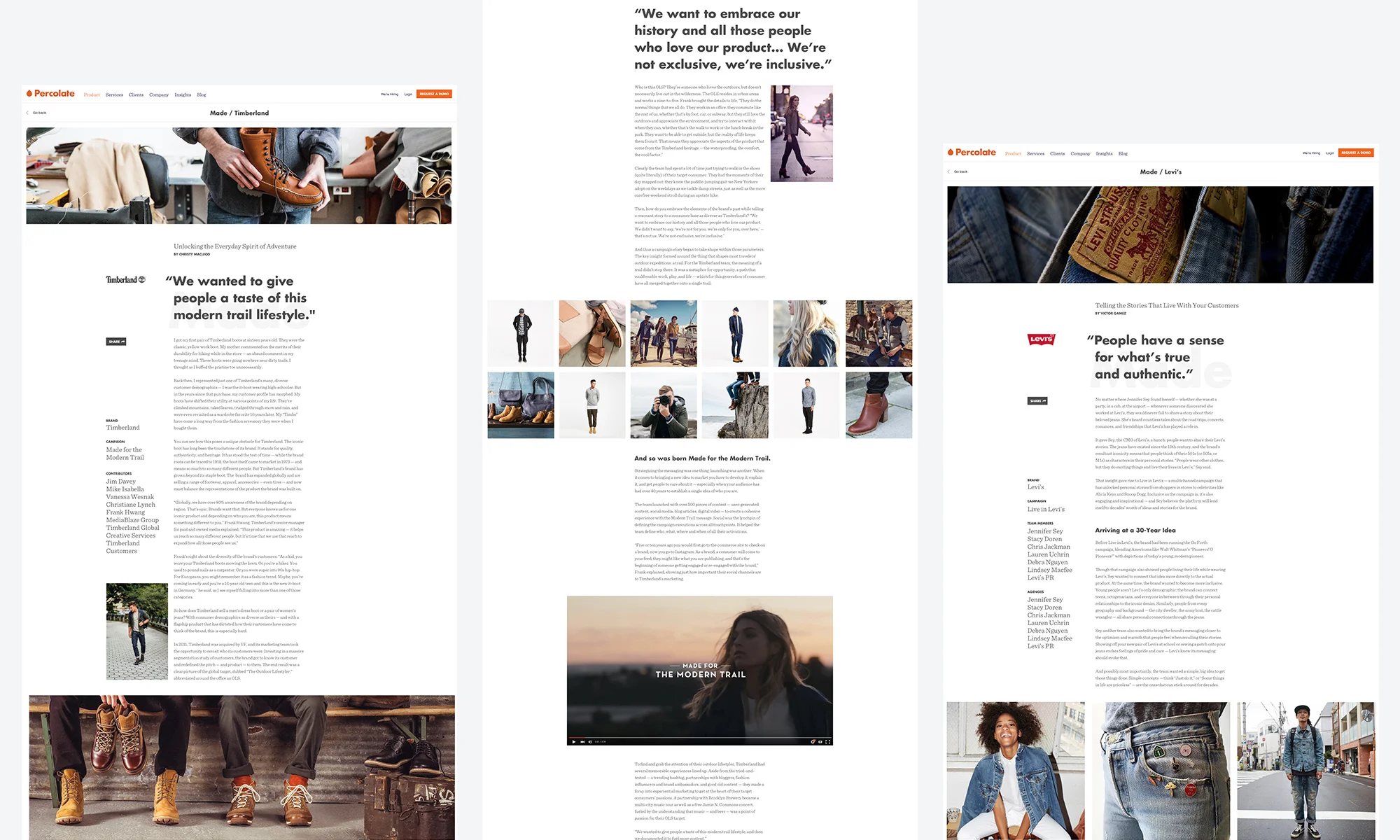
Task: Open Clients menu on the Timberland page
Action: [136, 94]
